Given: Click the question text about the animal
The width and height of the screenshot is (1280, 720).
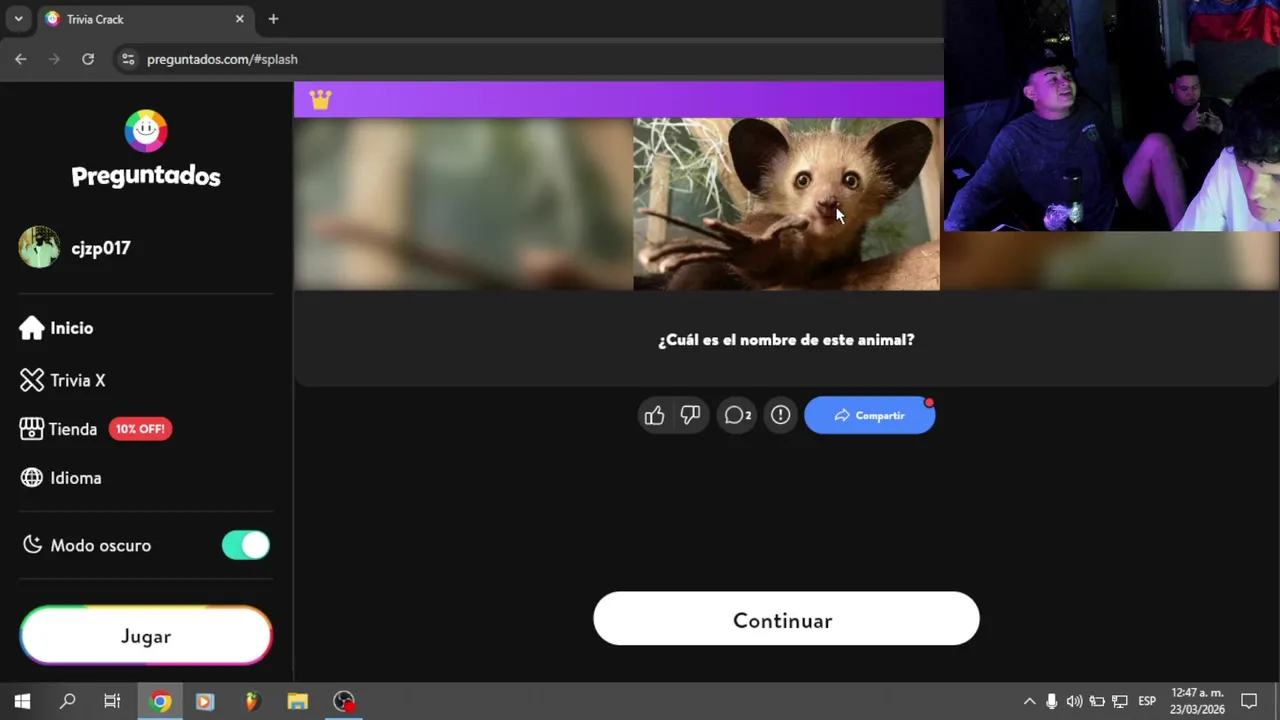Looking at the screenshot, I should pyautogui.click(x=786, y=340).
